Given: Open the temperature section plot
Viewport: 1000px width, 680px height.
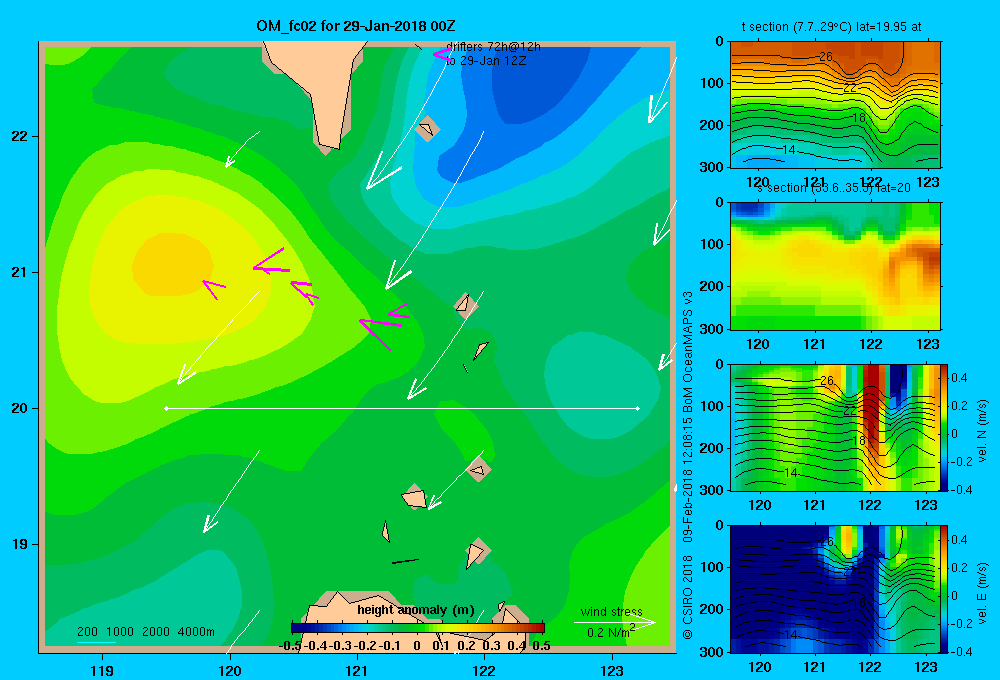Looking at the screenshot, I should tap(835, 105).
